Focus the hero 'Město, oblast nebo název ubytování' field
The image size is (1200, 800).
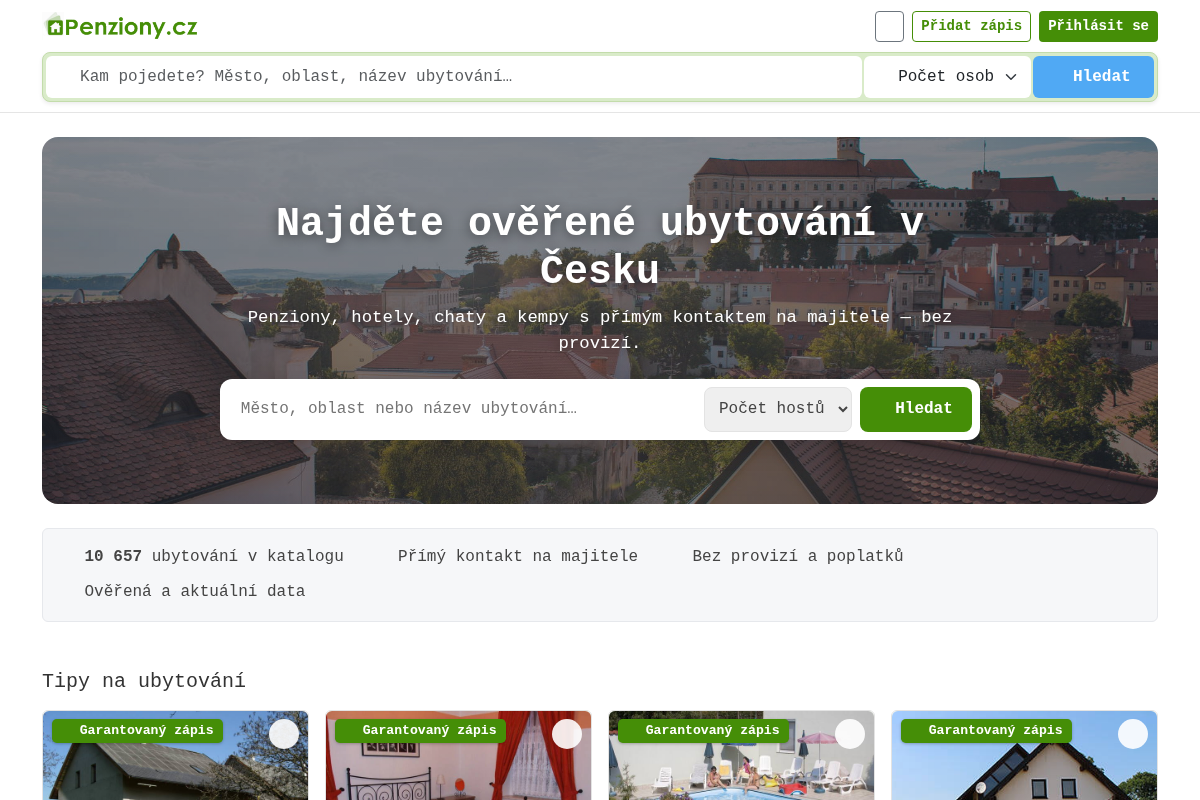pyautogui.click(x=462, y=409)
